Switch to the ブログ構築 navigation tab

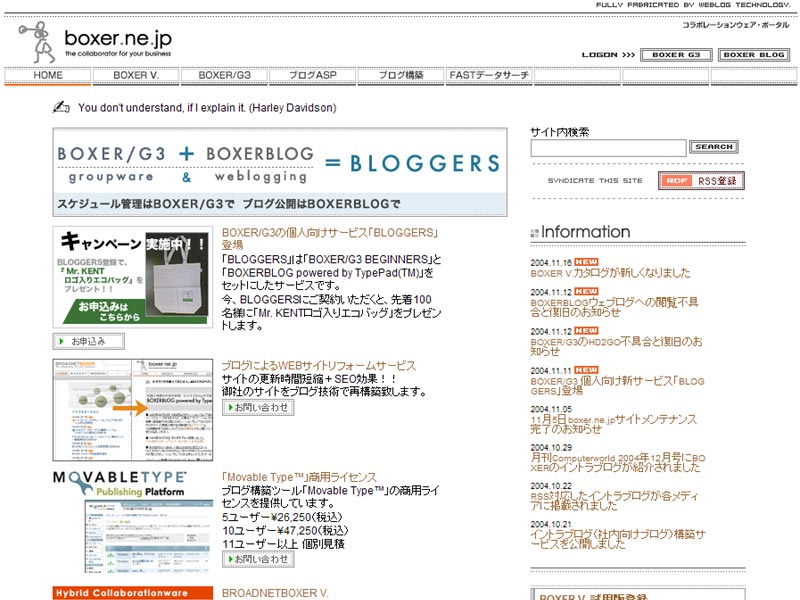point(401,75)
